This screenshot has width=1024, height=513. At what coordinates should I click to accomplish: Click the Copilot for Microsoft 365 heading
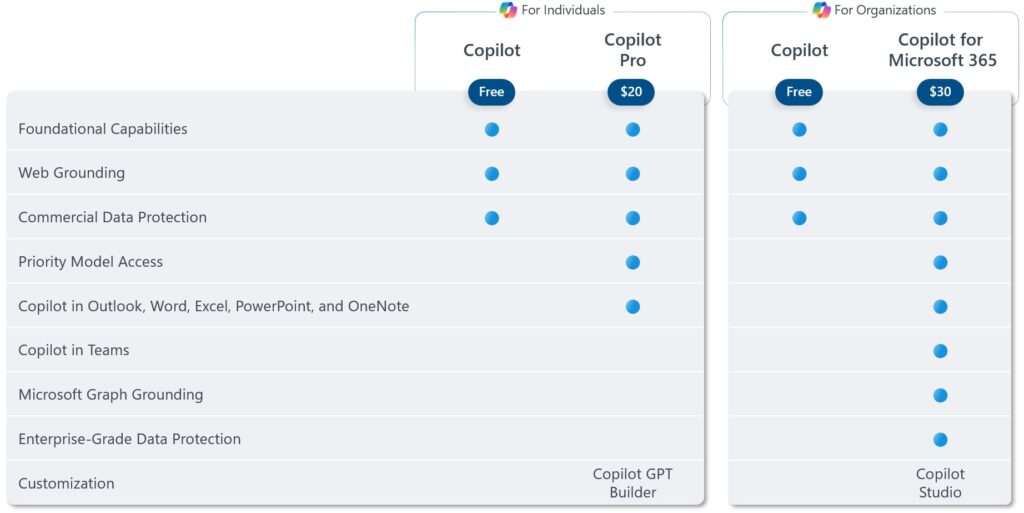coord(942,50)
